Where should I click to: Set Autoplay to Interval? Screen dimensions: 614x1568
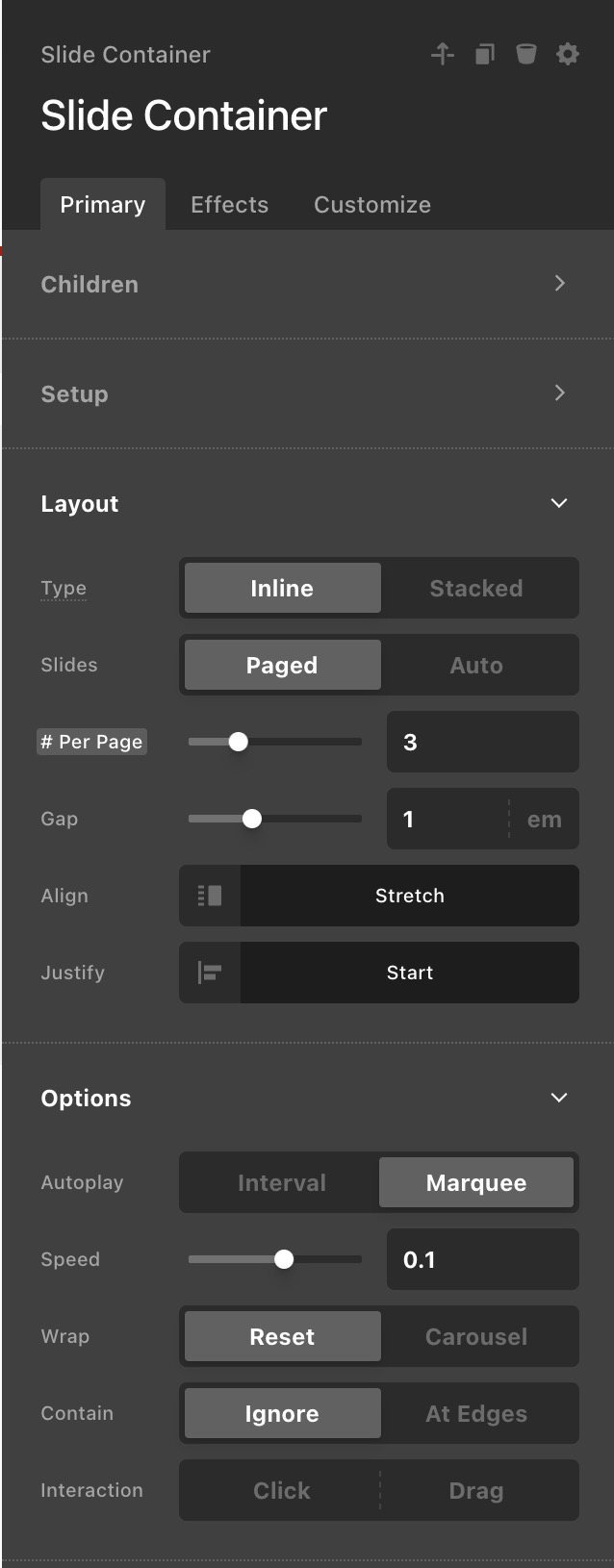point(281,1182)
